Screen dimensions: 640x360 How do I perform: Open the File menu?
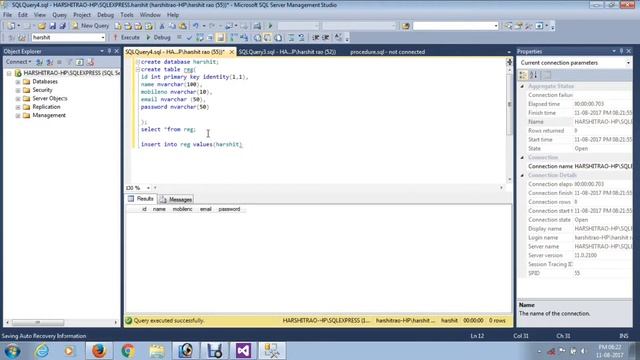7,15
